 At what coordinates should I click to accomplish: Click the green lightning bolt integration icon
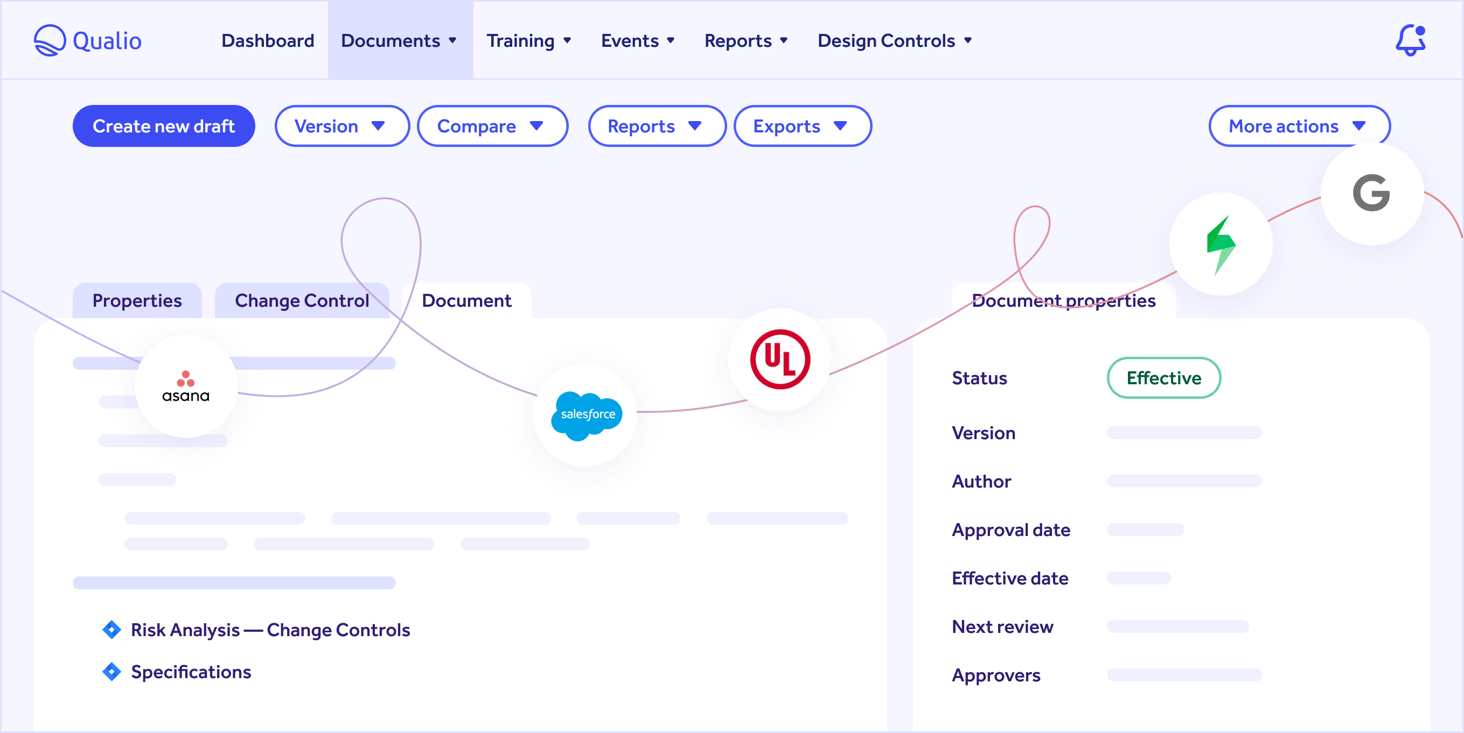[1221, 243]
